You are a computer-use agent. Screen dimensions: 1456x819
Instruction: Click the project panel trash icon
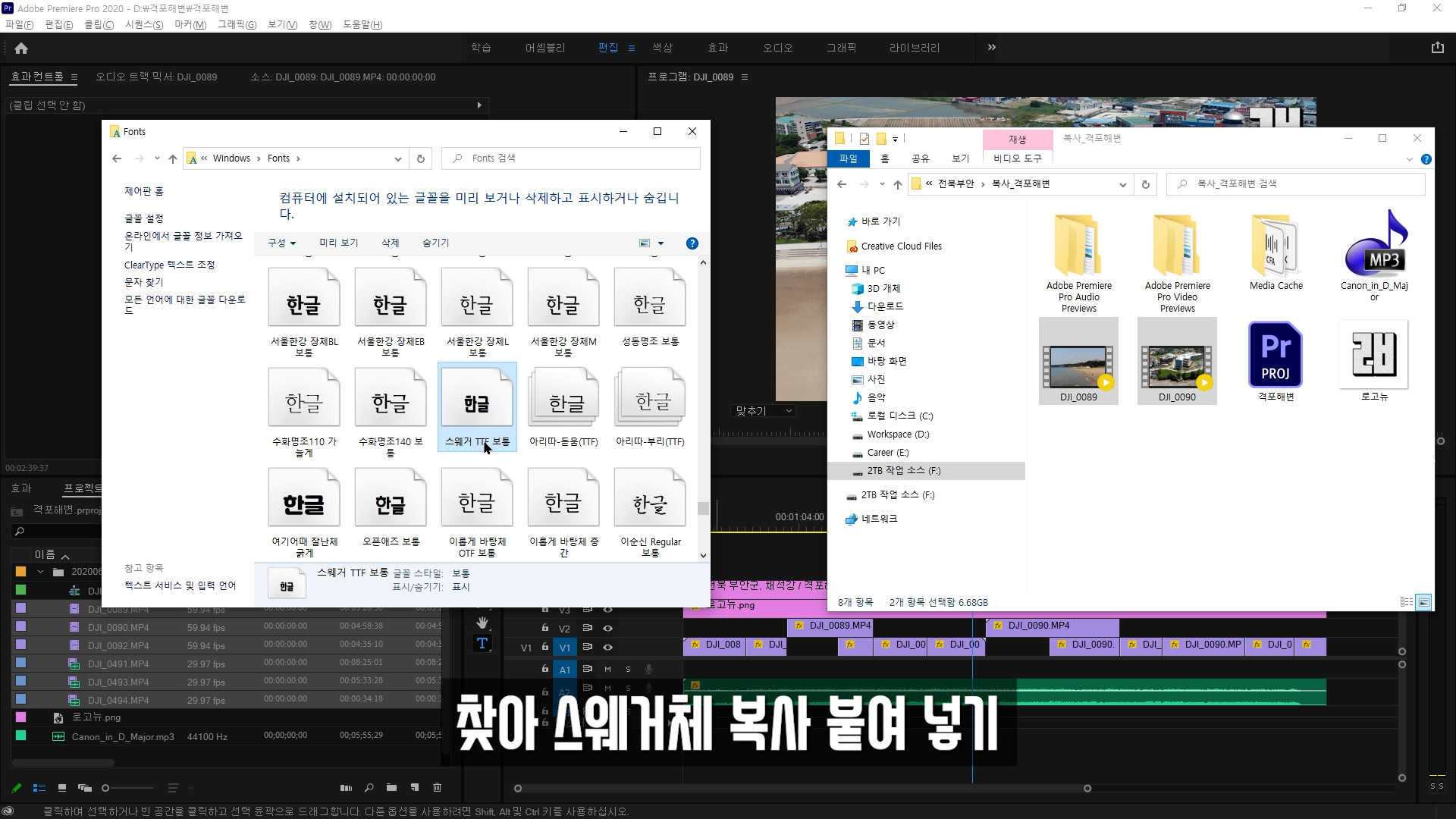[x=437, y=788]
